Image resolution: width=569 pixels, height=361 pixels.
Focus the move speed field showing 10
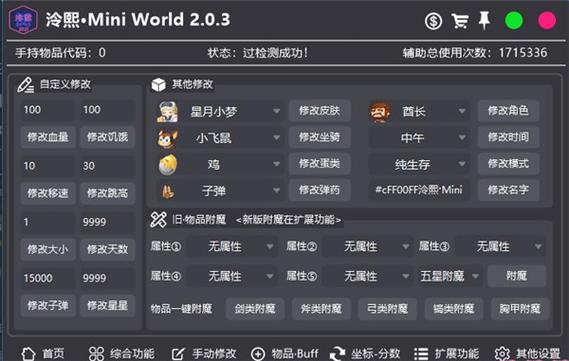48,166
